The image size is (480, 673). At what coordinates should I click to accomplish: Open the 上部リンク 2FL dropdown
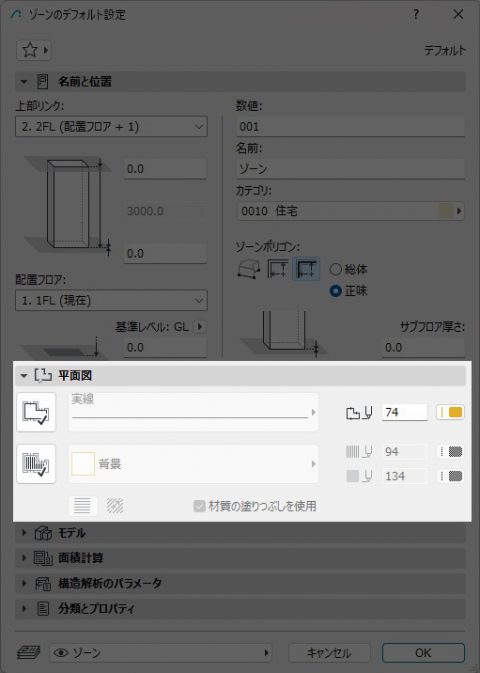click(x=111, y=127)
